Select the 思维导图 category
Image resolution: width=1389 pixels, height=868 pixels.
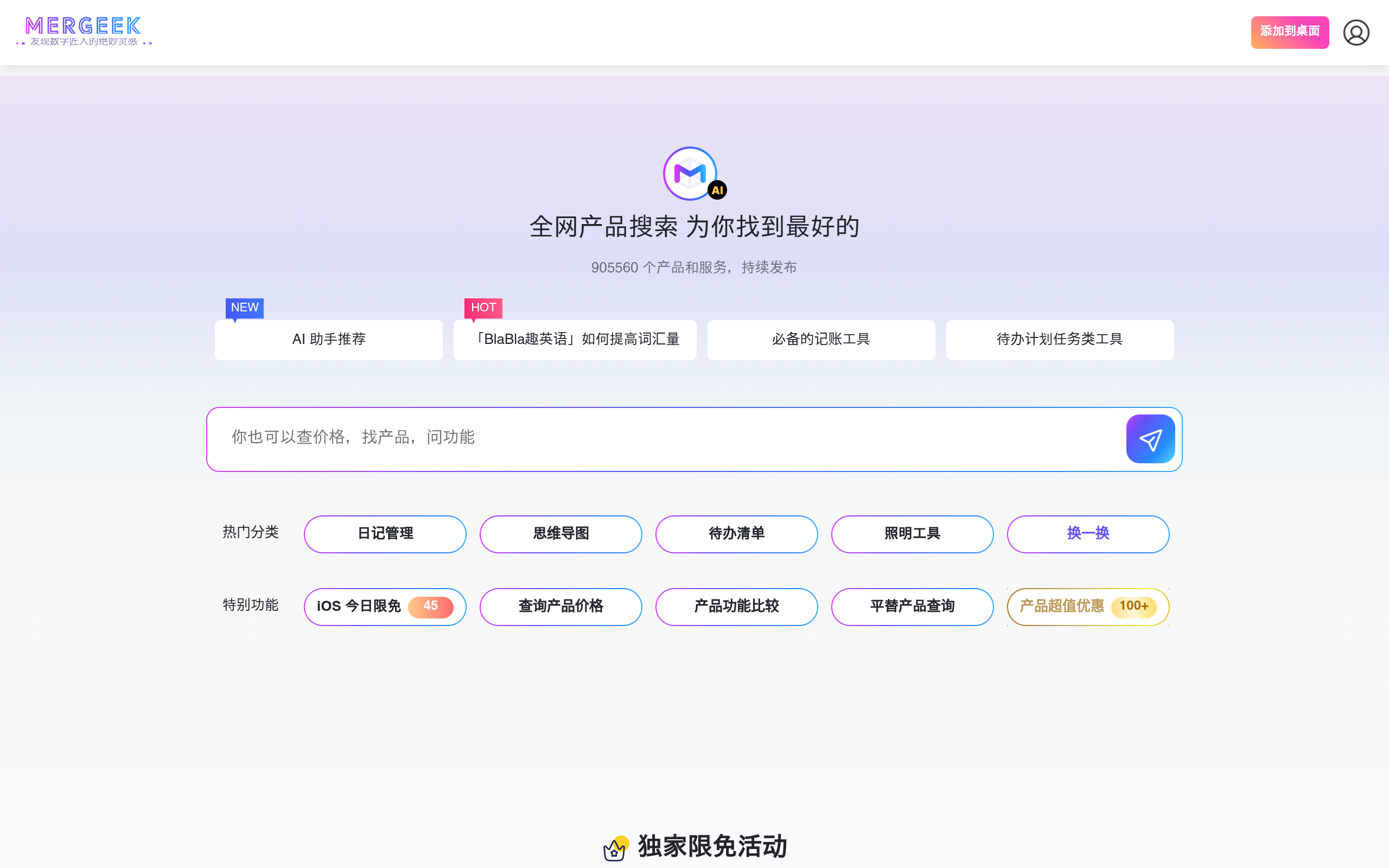tap(561, 534)
